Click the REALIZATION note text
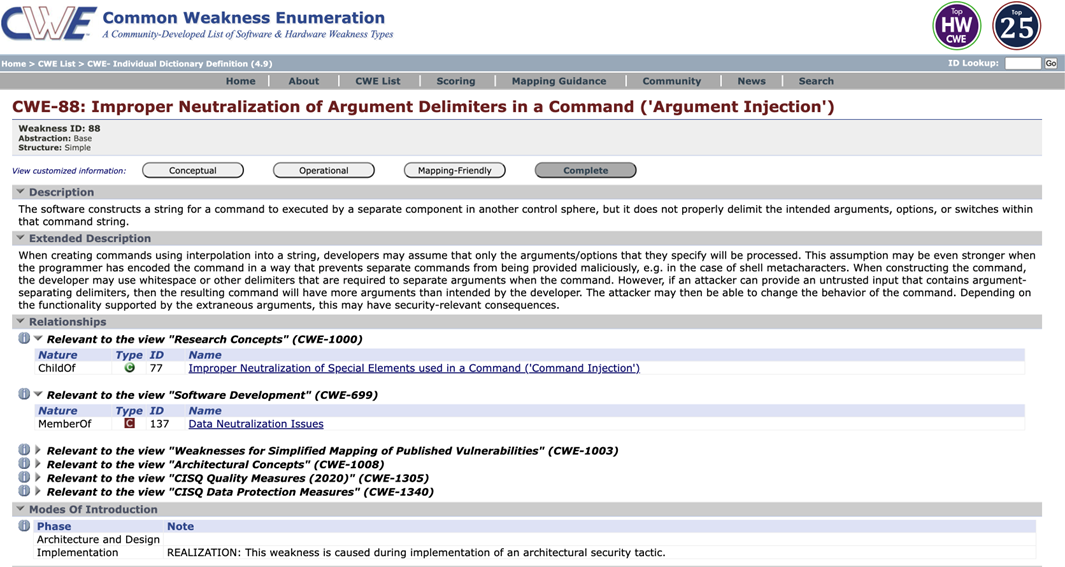 click(x=416, y=552)
